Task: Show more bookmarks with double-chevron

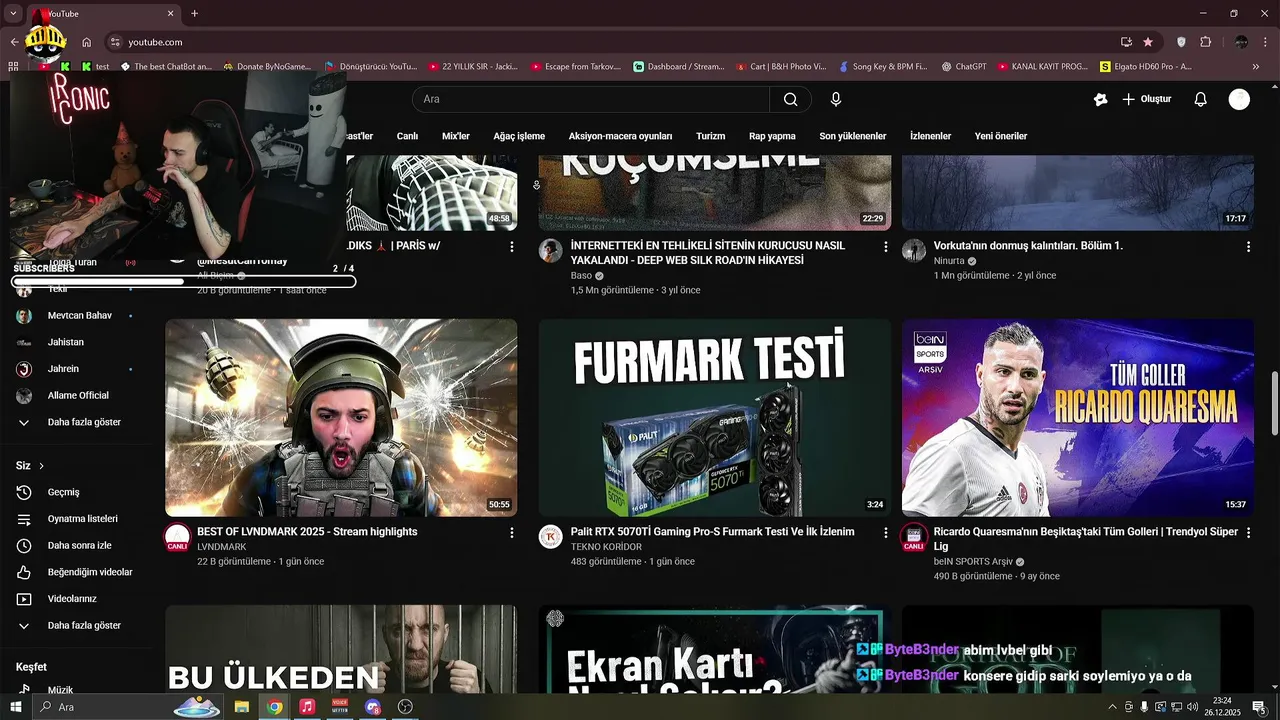Action: 1256,67
